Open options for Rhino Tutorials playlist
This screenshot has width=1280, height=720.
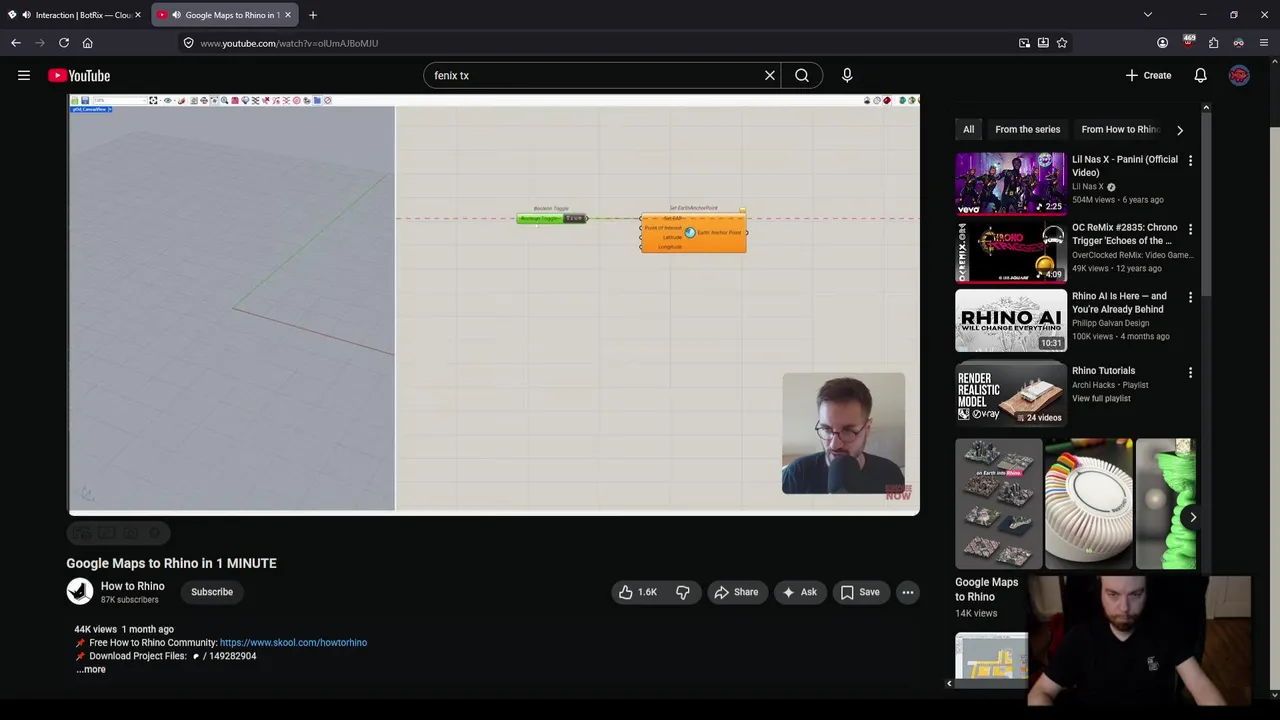1190,372
